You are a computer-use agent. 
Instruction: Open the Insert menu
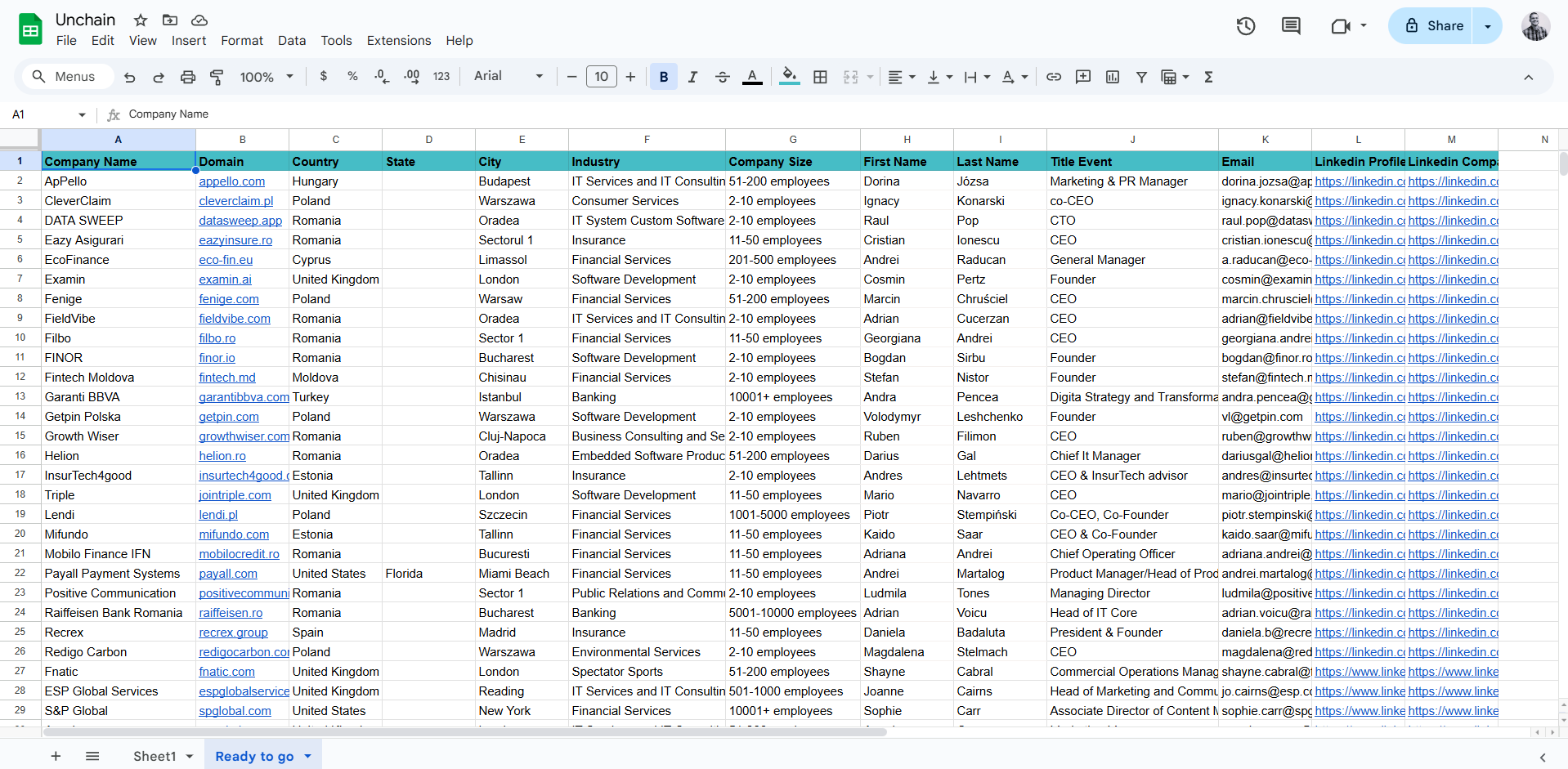(189, 41)
